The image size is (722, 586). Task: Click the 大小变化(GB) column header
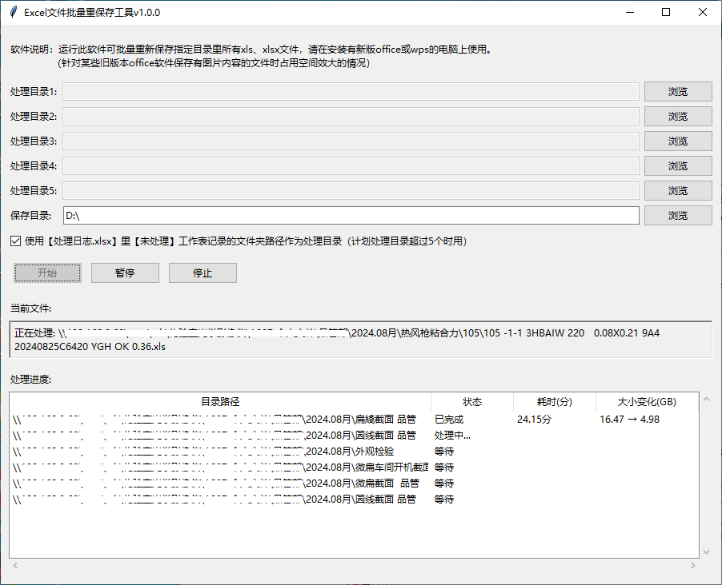(x=647, y=402)
